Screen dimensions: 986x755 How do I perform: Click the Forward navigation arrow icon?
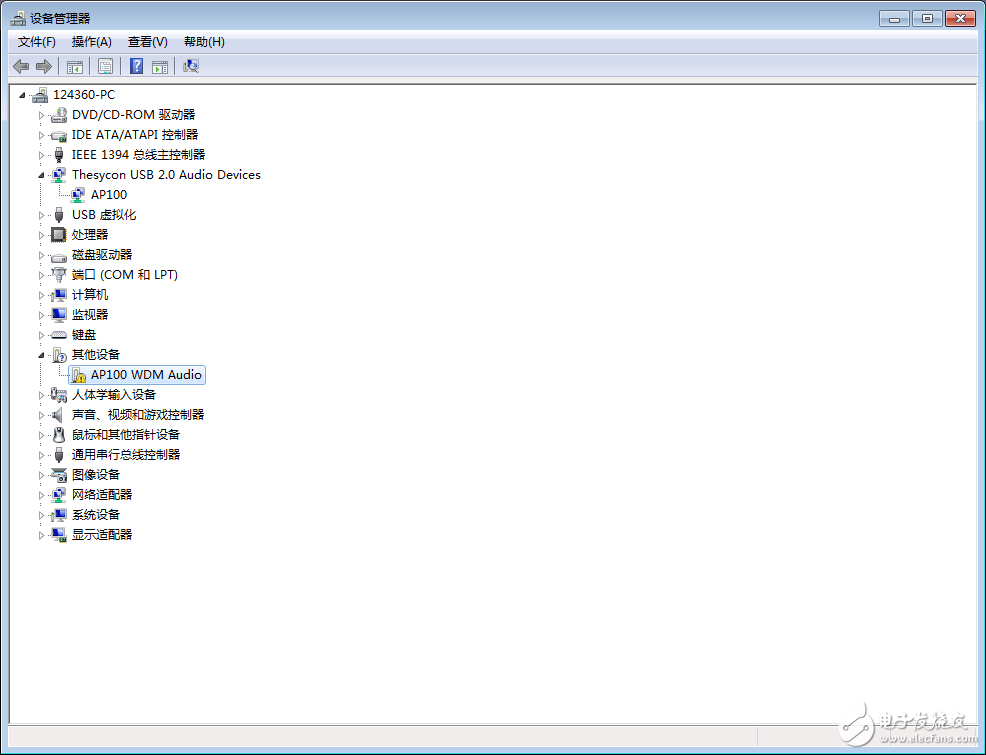coord(45,66)
